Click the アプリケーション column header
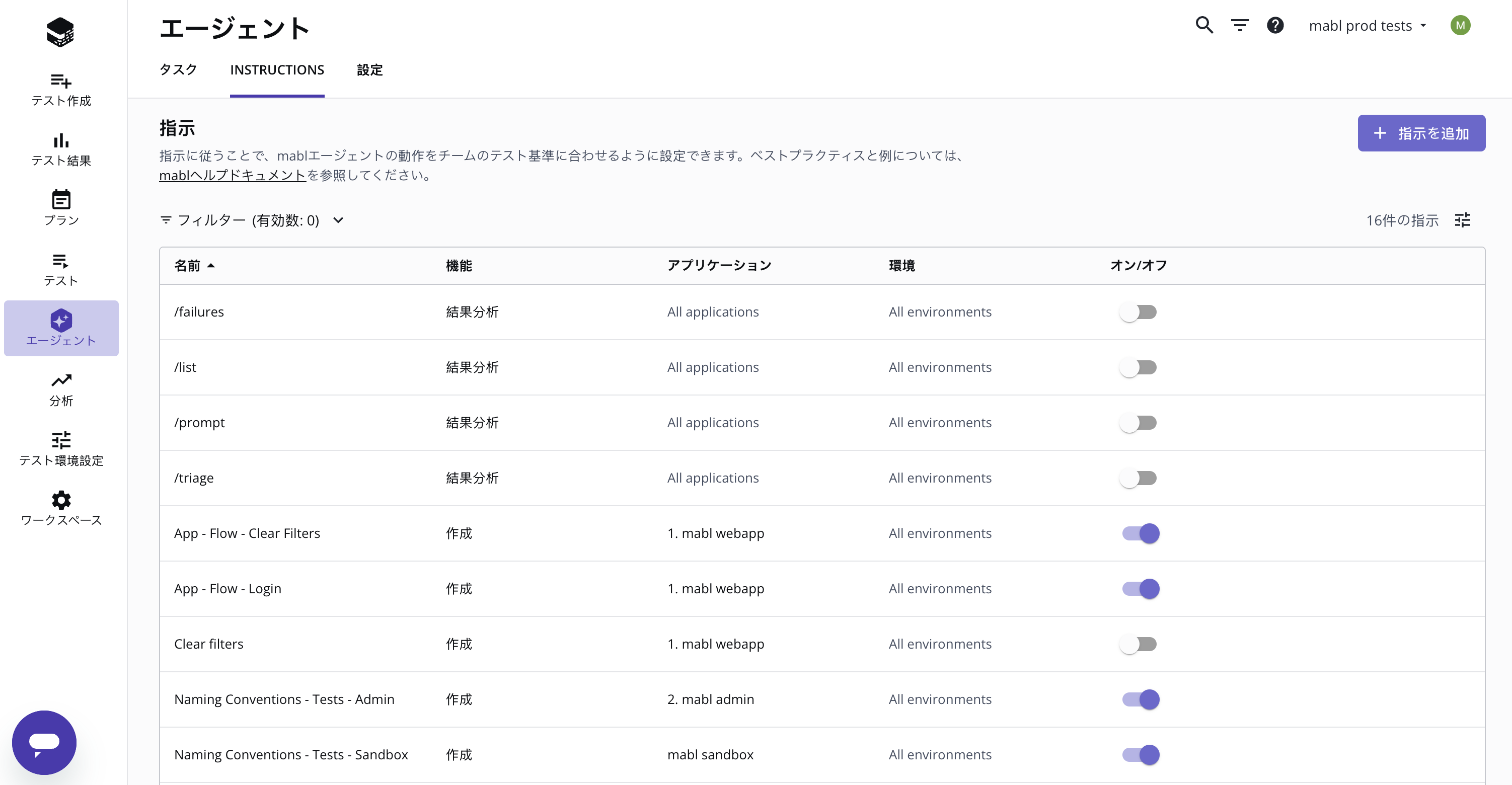Screen dimensions: 1512x785 tap(719, 266)
